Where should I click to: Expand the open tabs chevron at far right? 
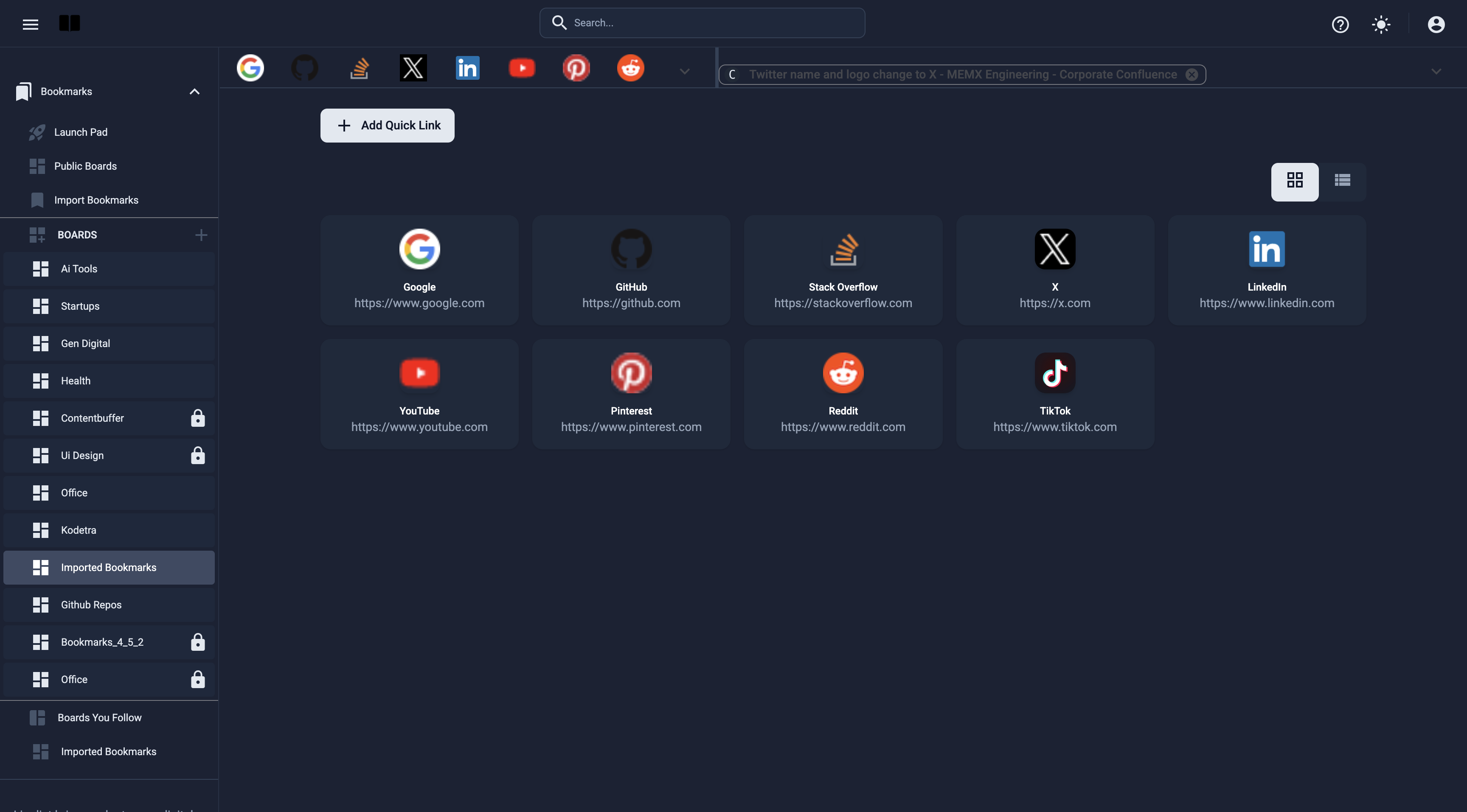click(1436, 72)
